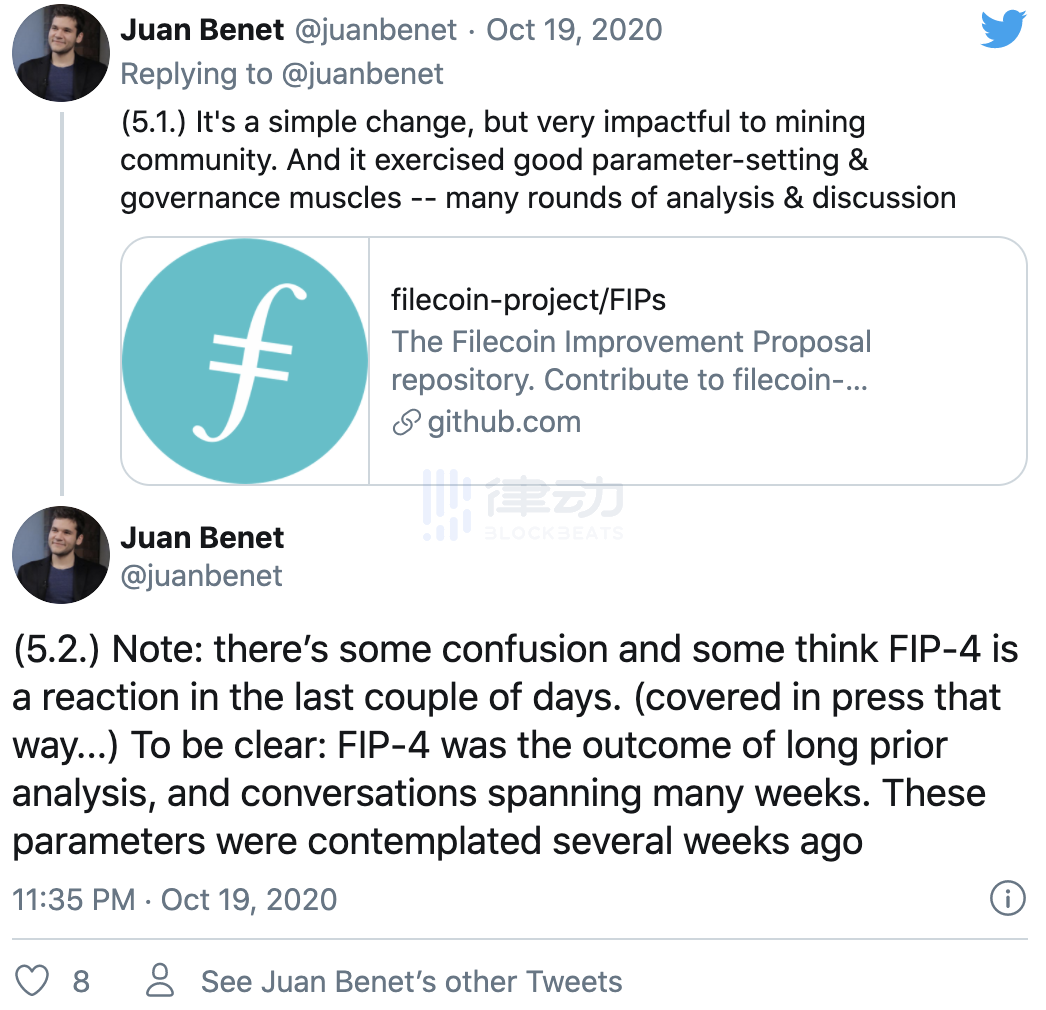Click Juan Benet's lower profile picture
The width and height of the screenshot is (1046, 1010).
coord(60,557)
